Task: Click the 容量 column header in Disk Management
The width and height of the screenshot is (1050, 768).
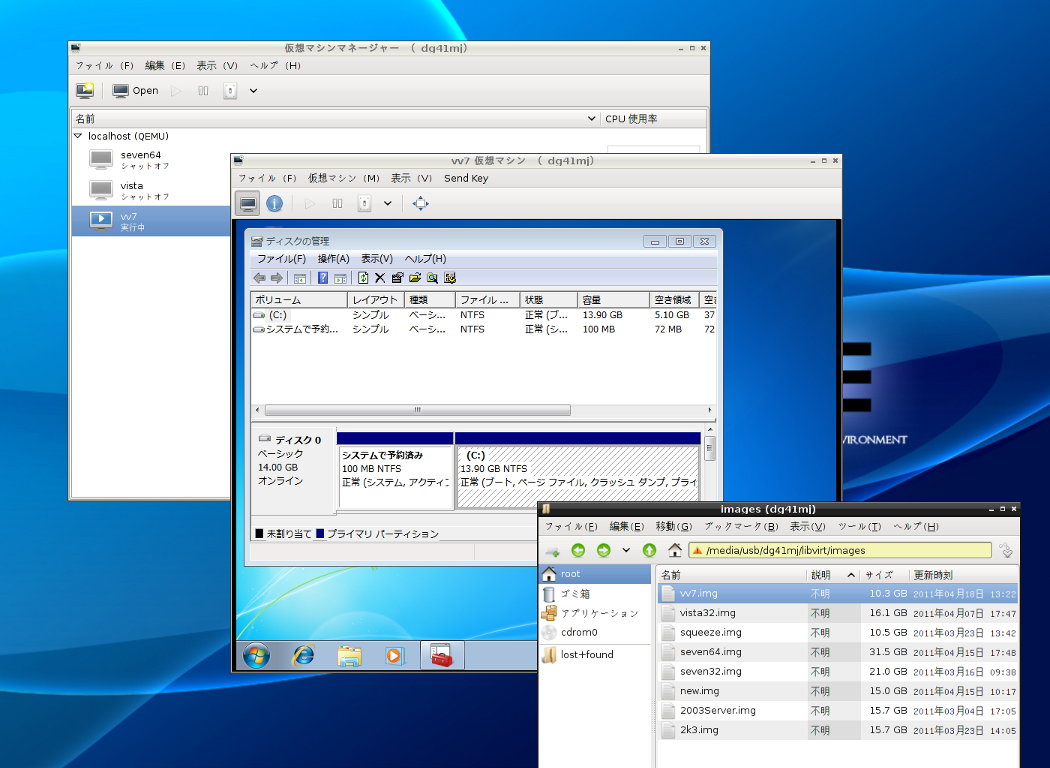Action: (613, 300)
